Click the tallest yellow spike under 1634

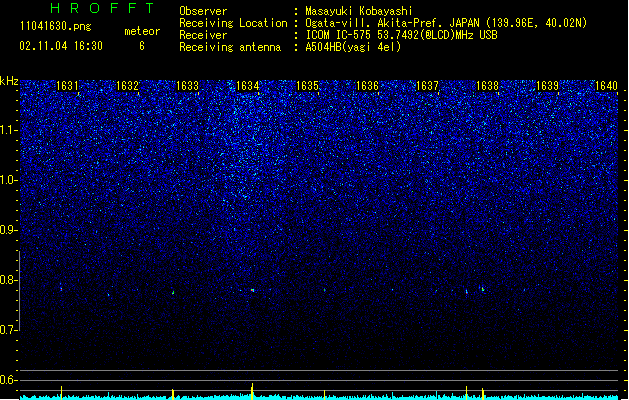(252, 391)
